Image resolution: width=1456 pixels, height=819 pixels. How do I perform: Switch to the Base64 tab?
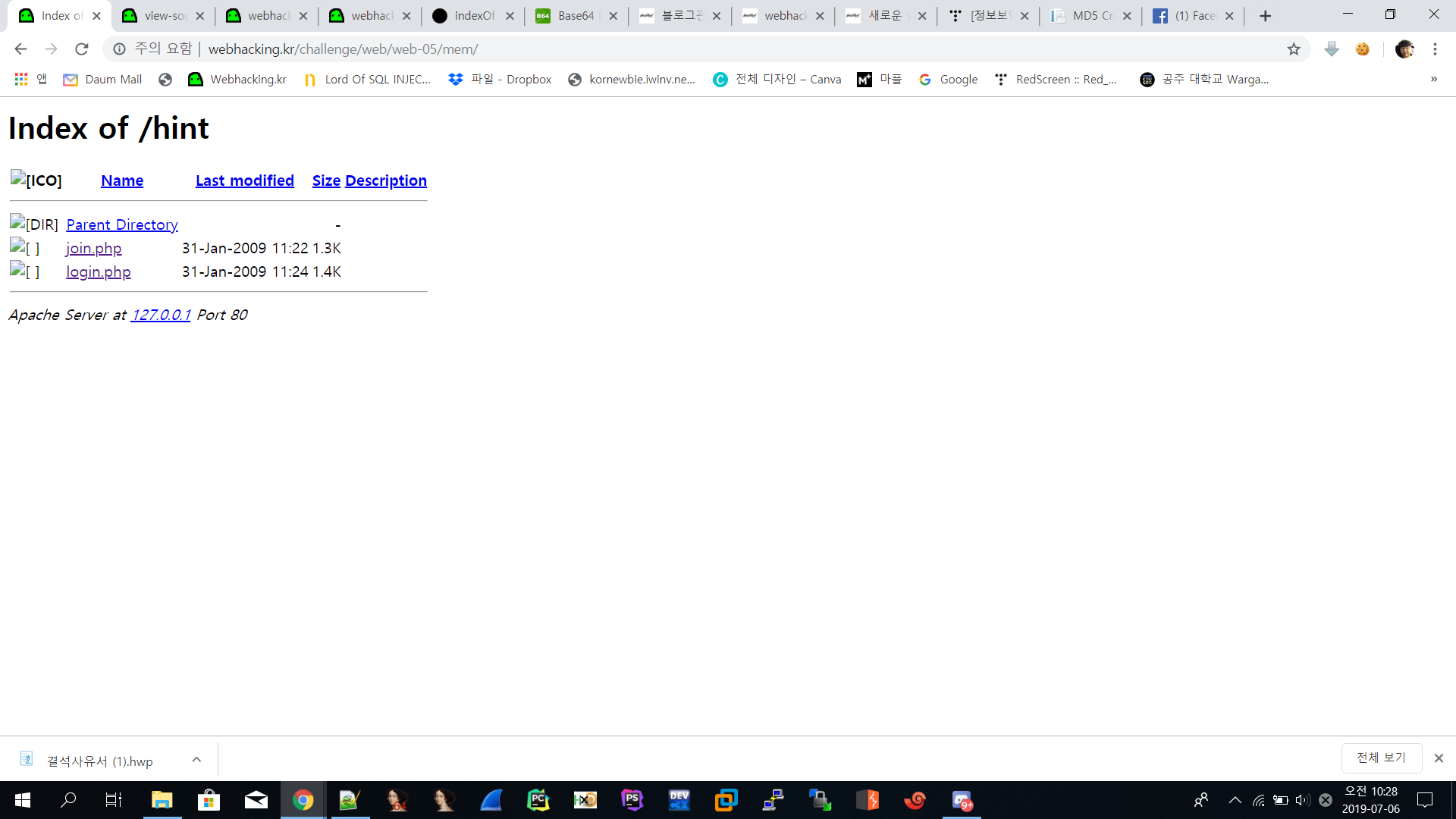click(x=576, y=16)
